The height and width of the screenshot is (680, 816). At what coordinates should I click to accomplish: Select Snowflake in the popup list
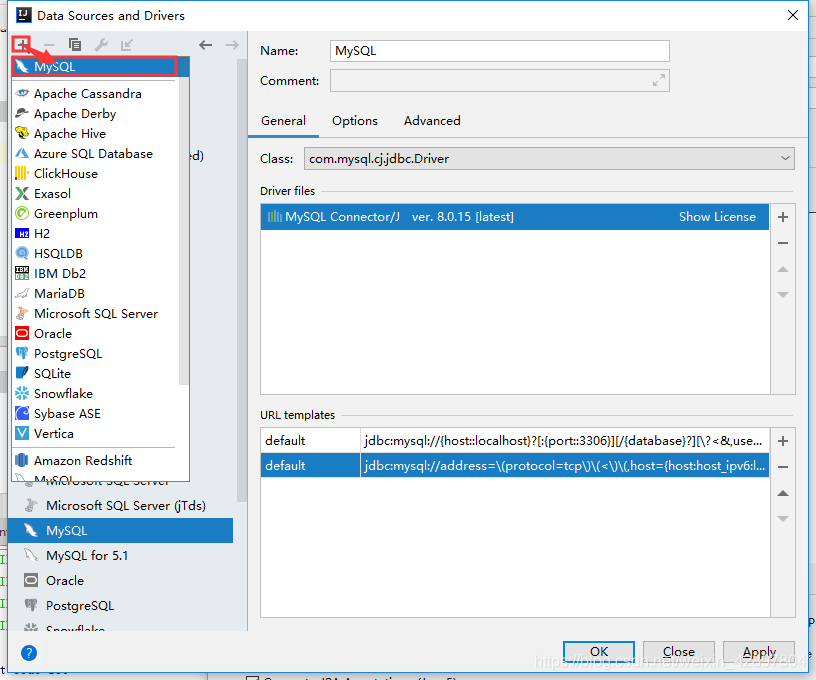95,394
